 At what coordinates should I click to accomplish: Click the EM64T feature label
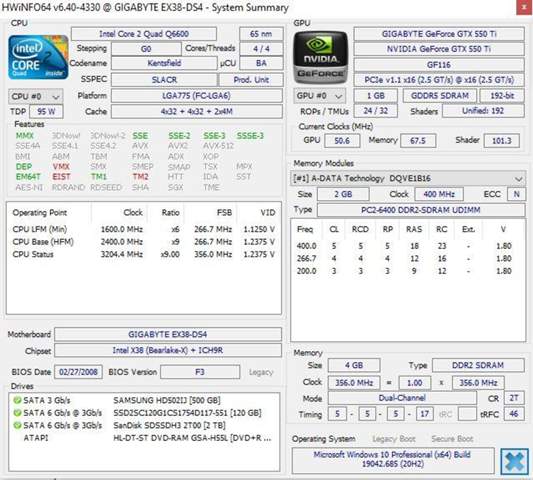coord(28,177)
